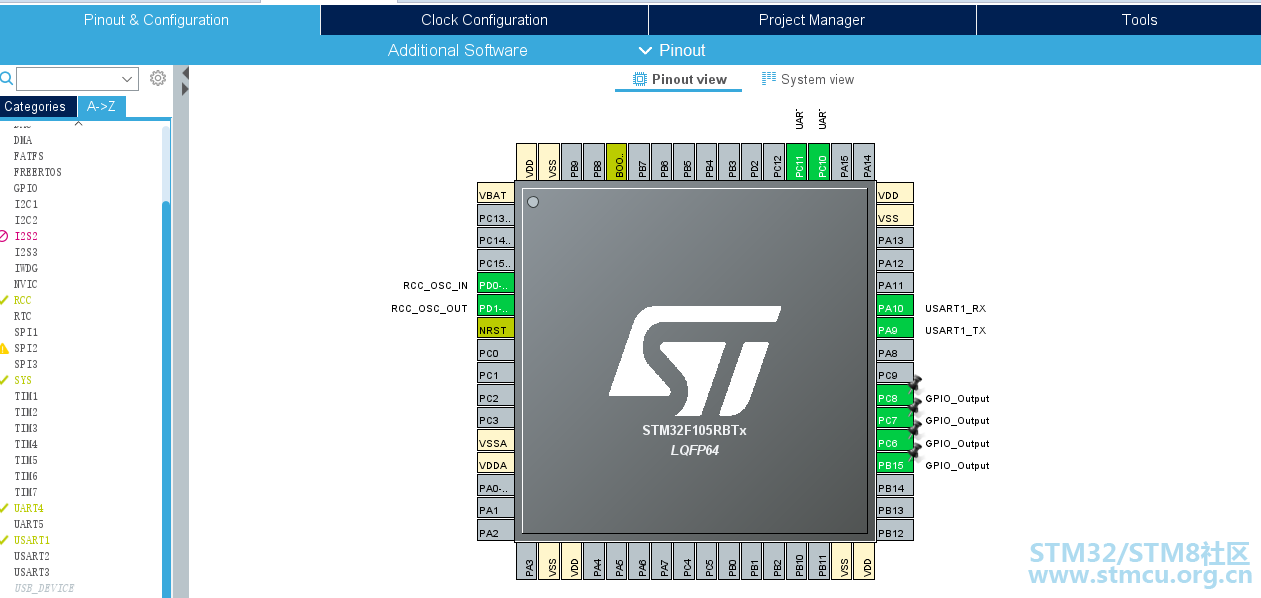
Task: Click the peripheral list vertical scrollbar
Action: pos(166,360)
